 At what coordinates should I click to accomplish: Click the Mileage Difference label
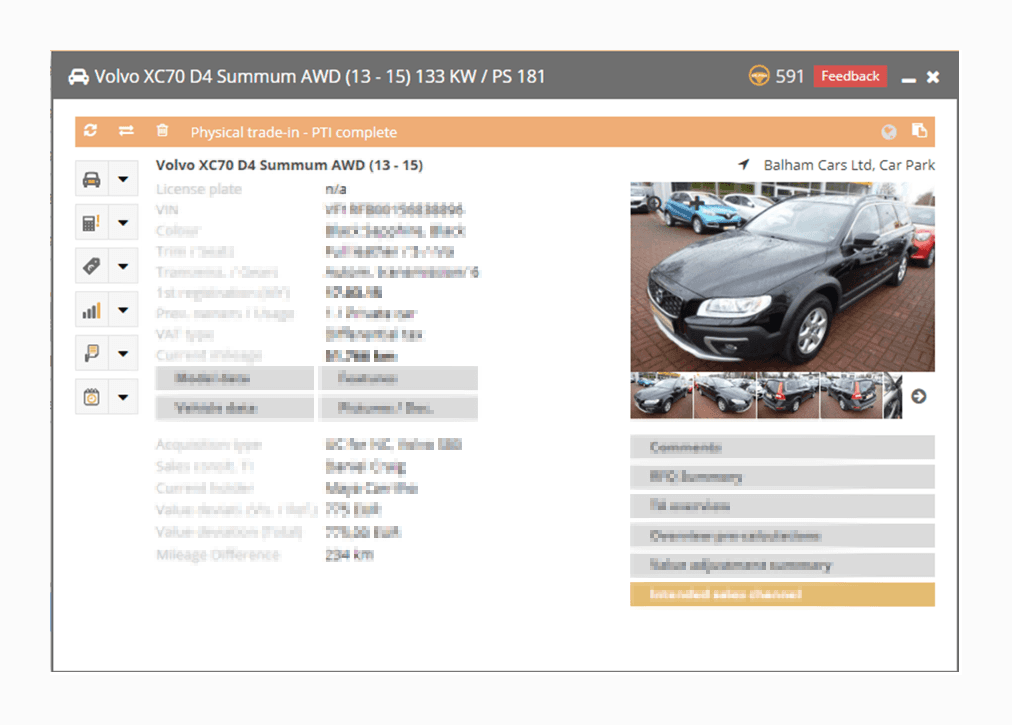click(x=218, y=555)
